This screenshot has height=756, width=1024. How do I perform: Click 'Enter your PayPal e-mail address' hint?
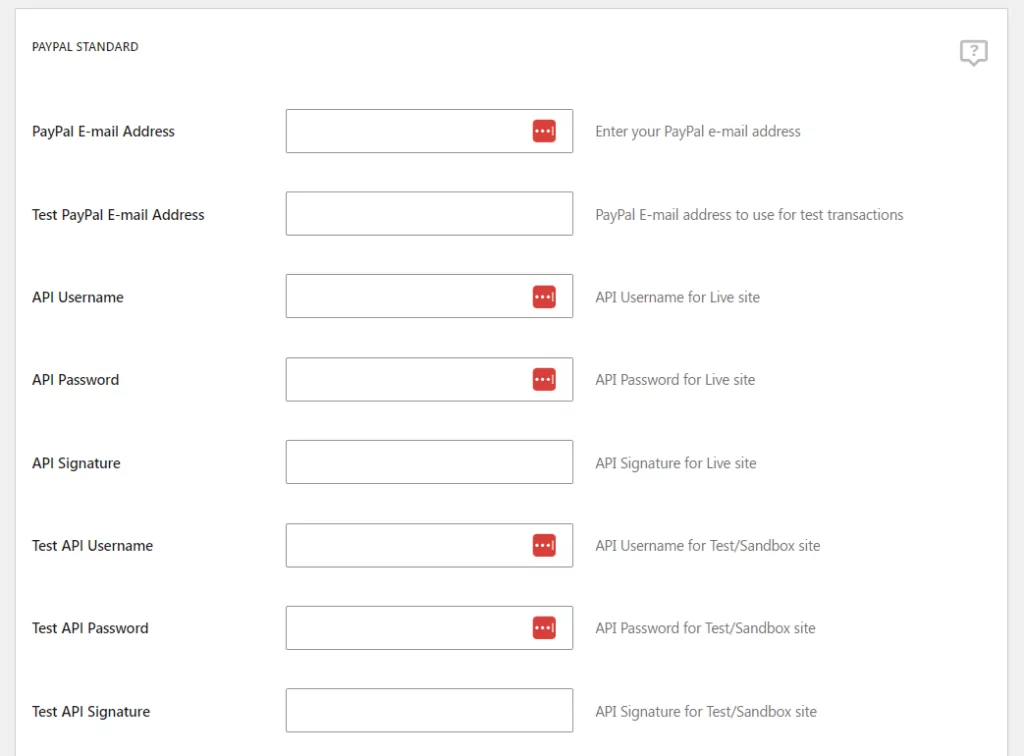pyautogui.click(x=697, y=132)
